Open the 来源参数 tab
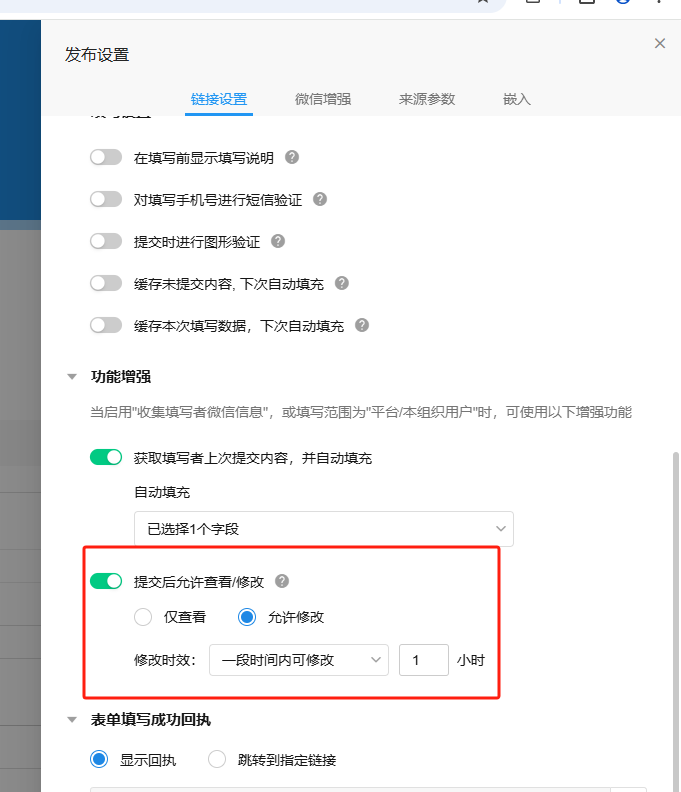681x792 pixels. (x=427, y=99)
